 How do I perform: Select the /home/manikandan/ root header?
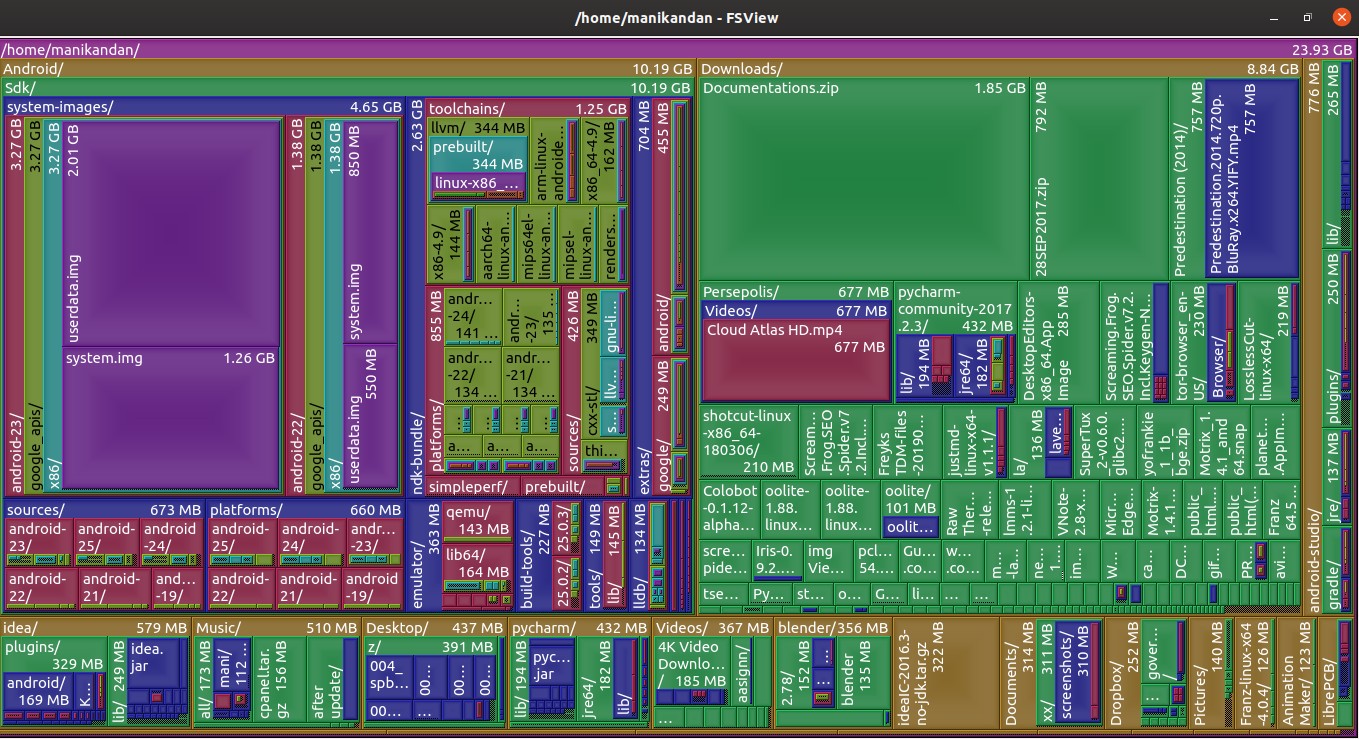(x=678, y=49)
